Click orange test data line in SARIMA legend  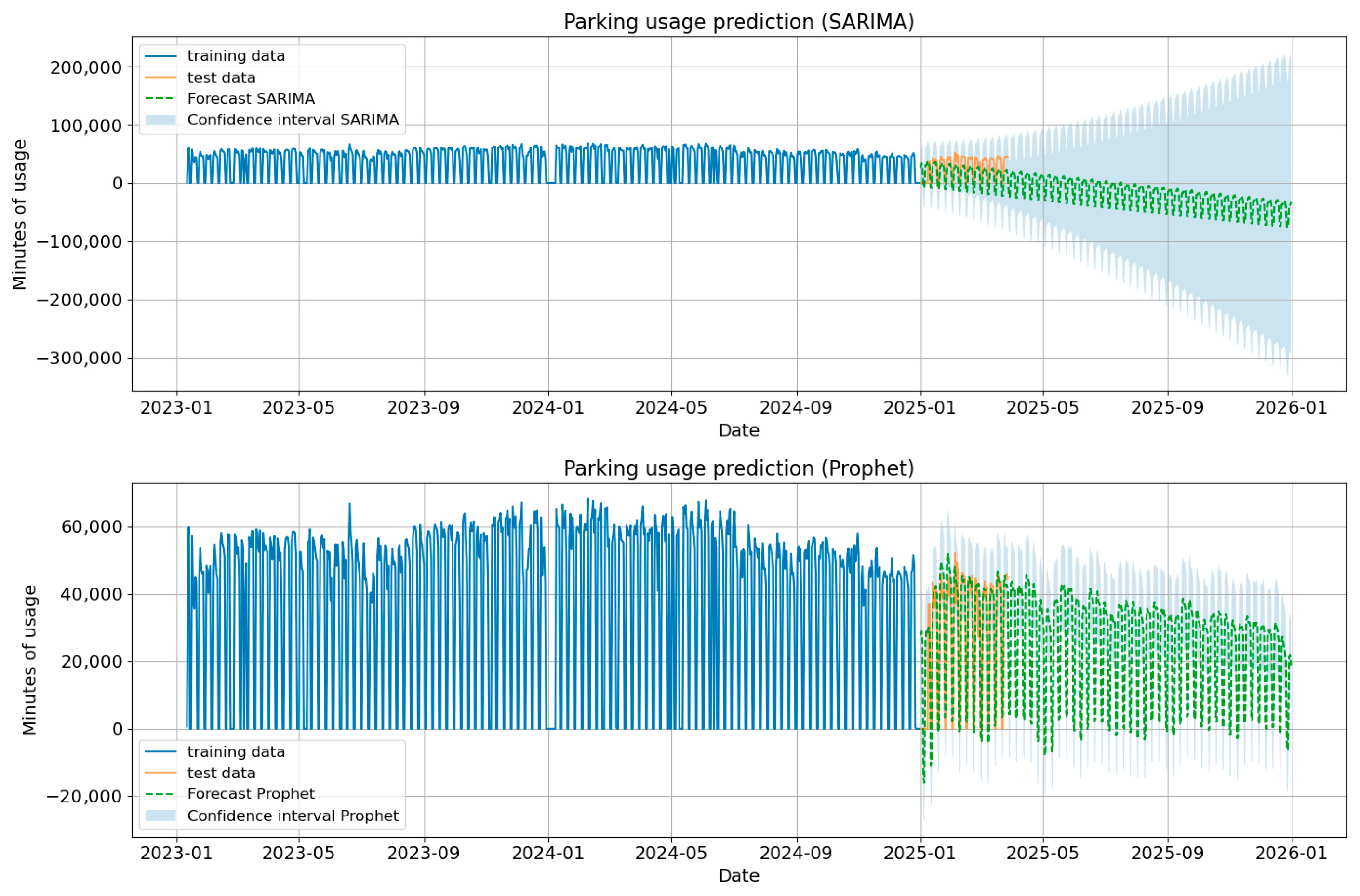pos(160,77)
